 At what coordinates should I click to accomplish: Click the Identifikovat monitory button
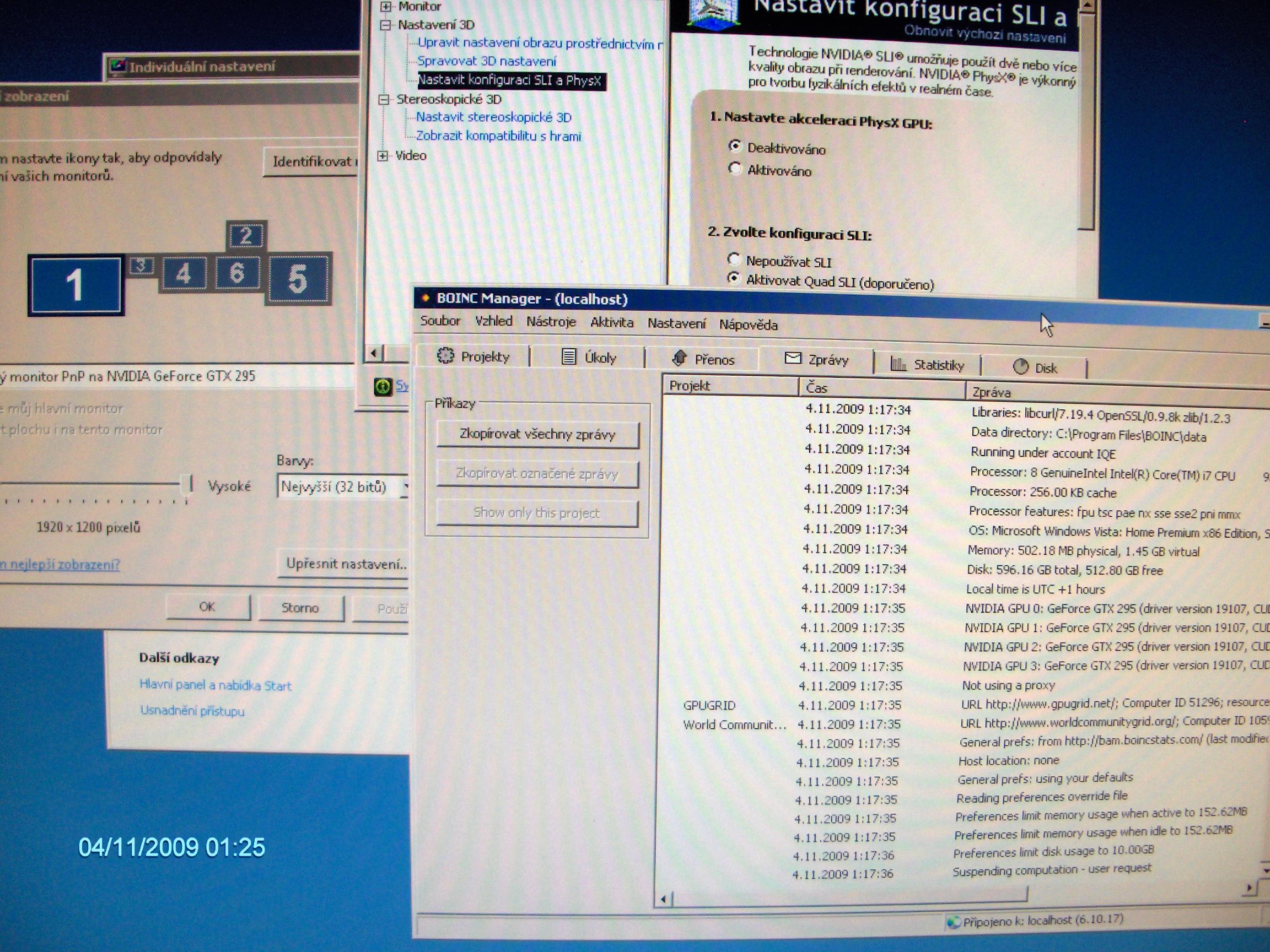tap(311, 162)
